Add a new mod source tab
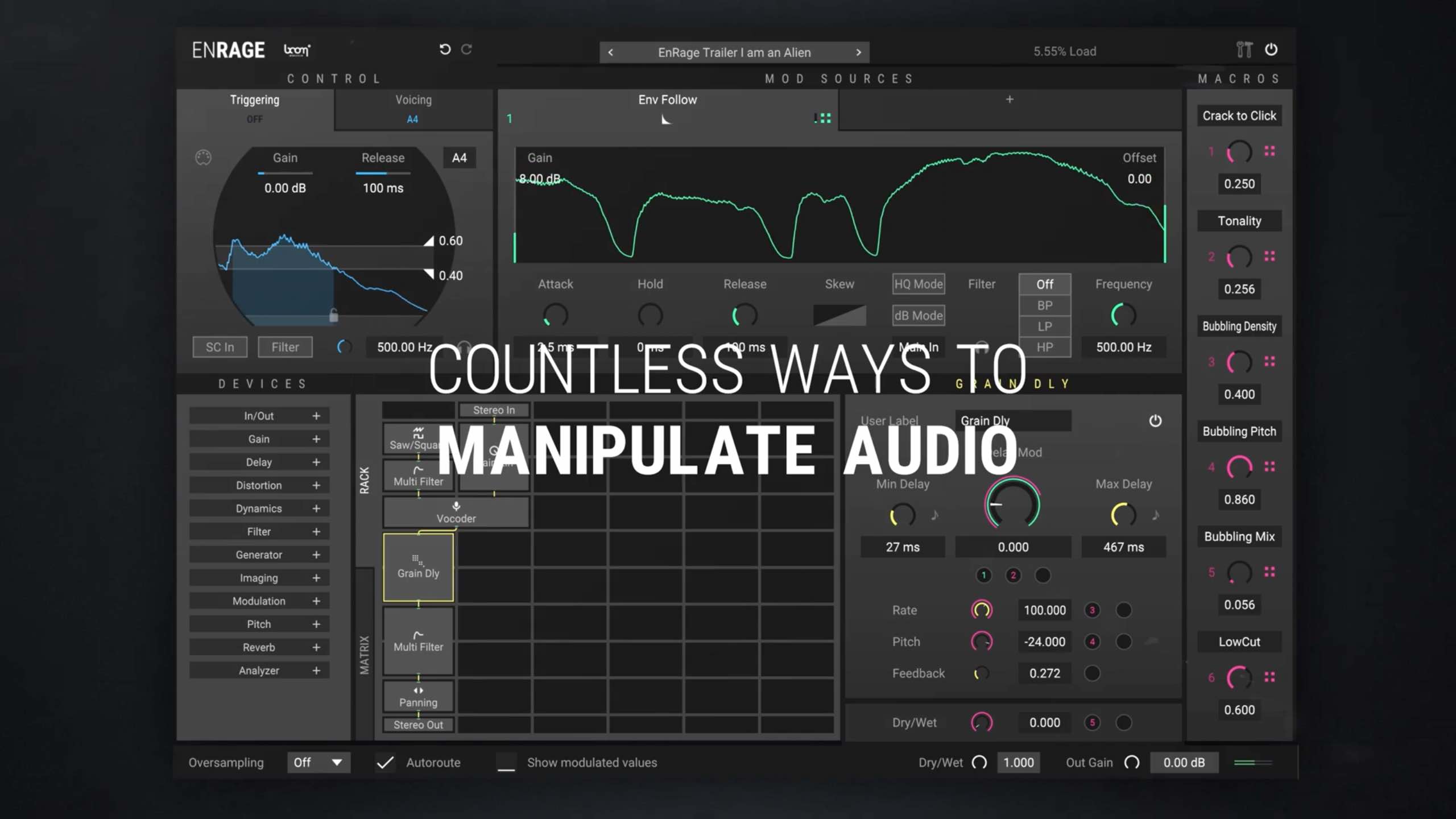This screenshot has width=1456, height=819. pos(1010,100)
